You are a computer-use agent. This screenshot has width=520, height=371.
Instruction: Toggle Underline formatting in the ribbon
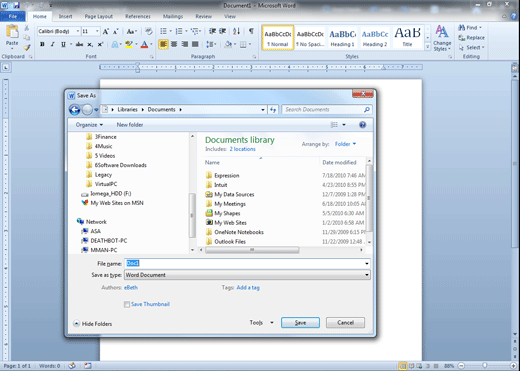click(63, 44)
